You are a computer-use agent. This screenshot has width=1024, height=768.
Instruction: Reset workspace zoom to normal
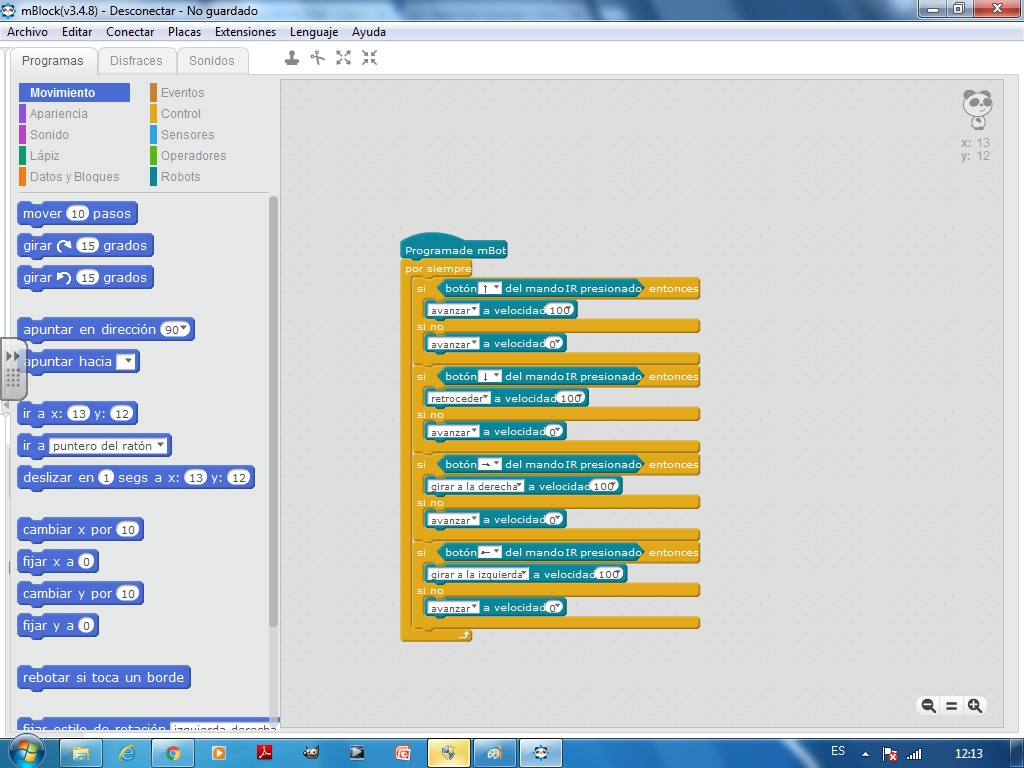[951, 706]
